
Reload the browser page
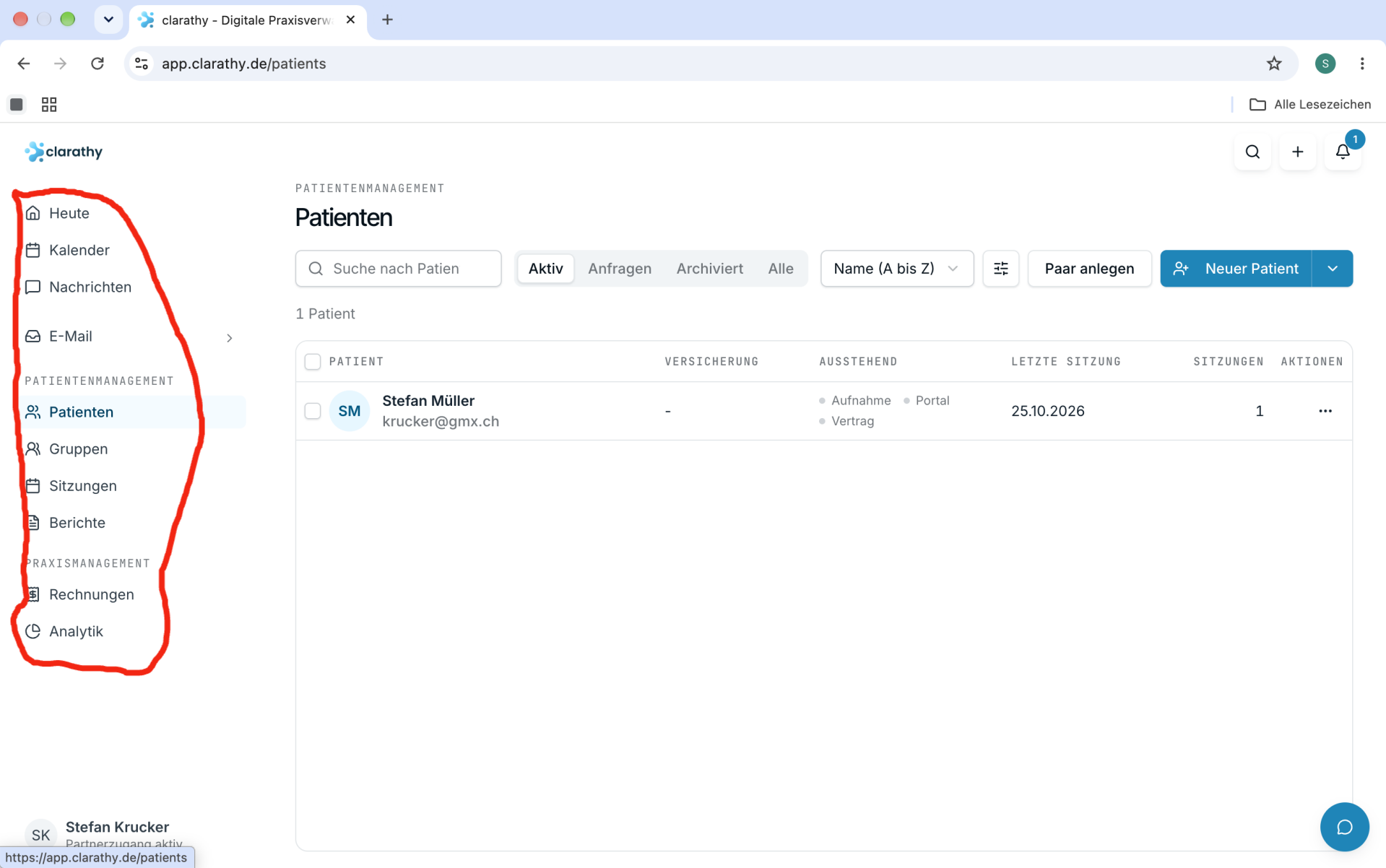98,64
